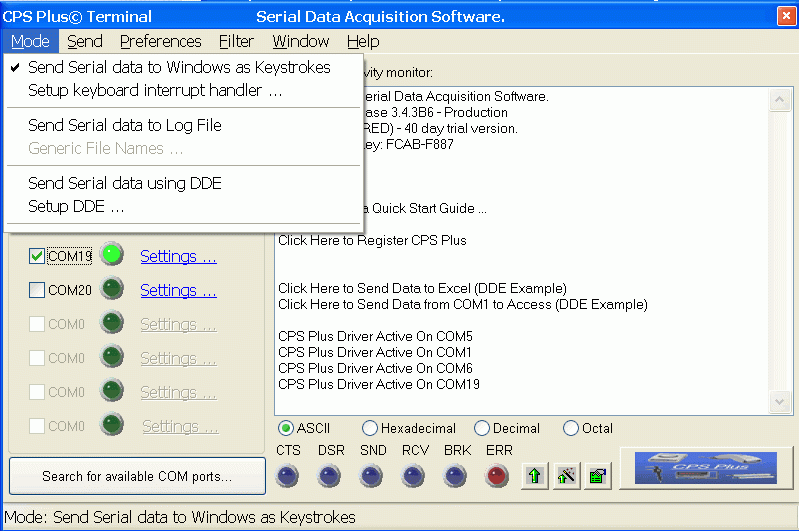The image size is (799, 531).
Task: Open the Filter menu
Action: 236,41
